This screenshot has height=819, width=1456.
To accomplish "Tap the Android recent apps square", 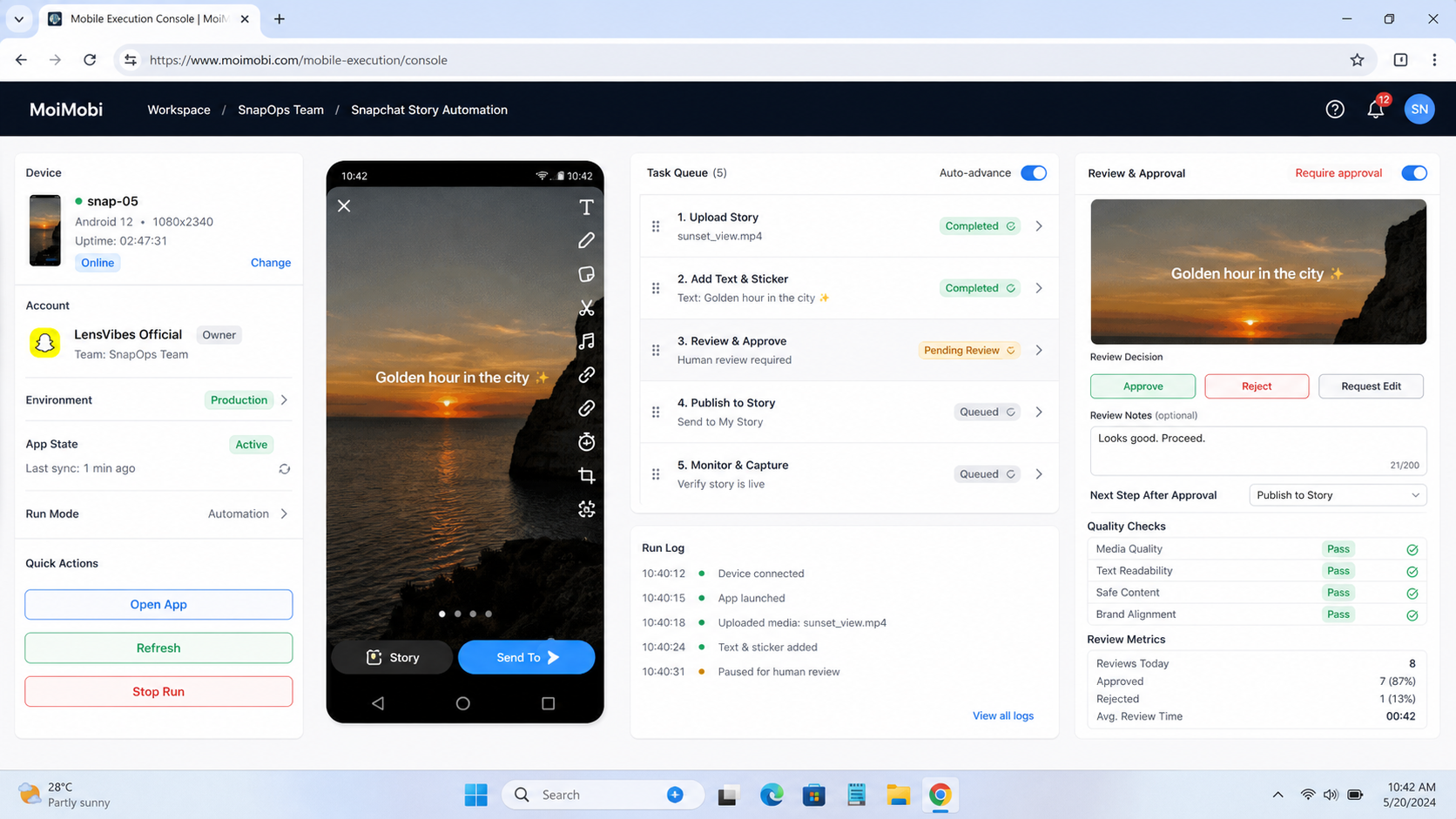I will pos(548,703).
